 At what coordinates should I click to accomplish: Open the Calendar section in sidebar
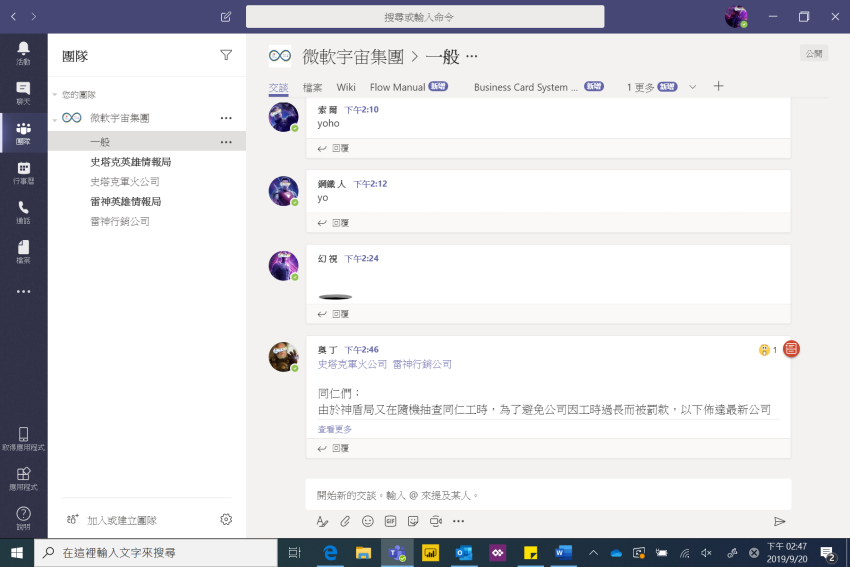pyautogui.click(x=23, y=173)
